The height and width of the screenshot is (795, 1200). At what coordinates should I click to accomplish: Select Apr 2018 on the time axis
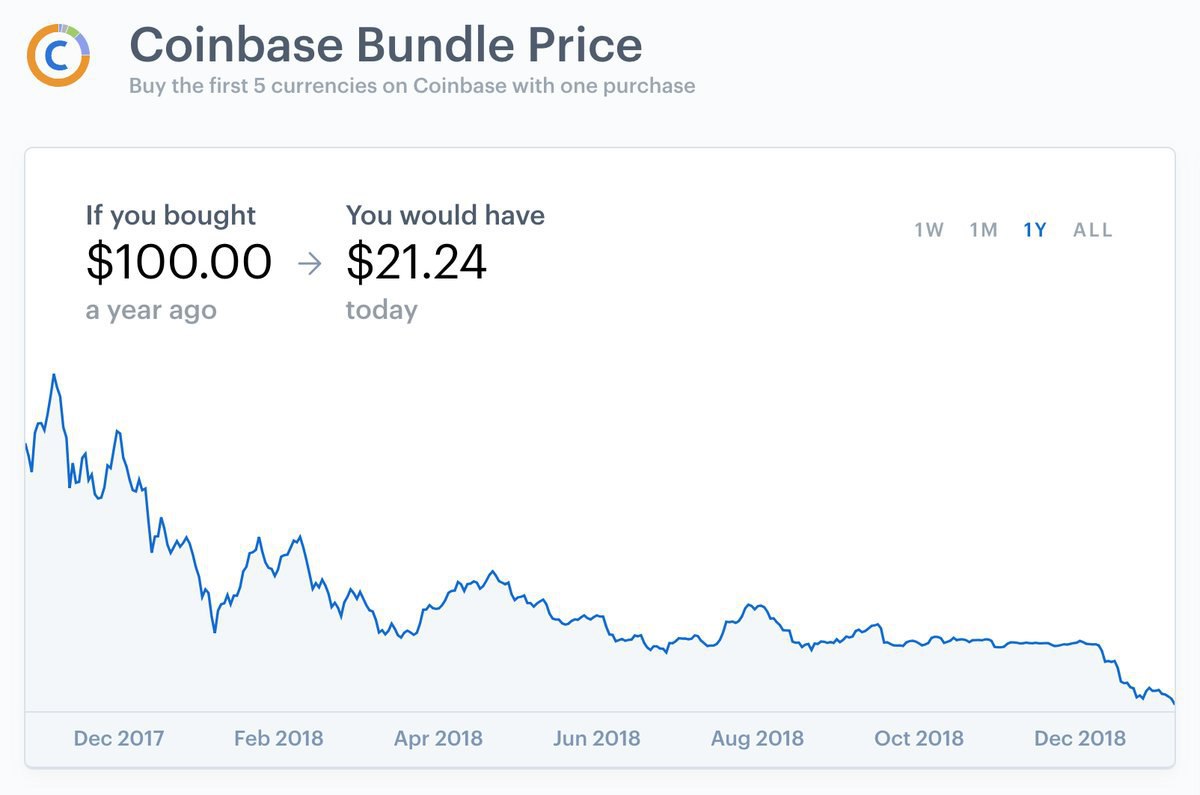438,739
